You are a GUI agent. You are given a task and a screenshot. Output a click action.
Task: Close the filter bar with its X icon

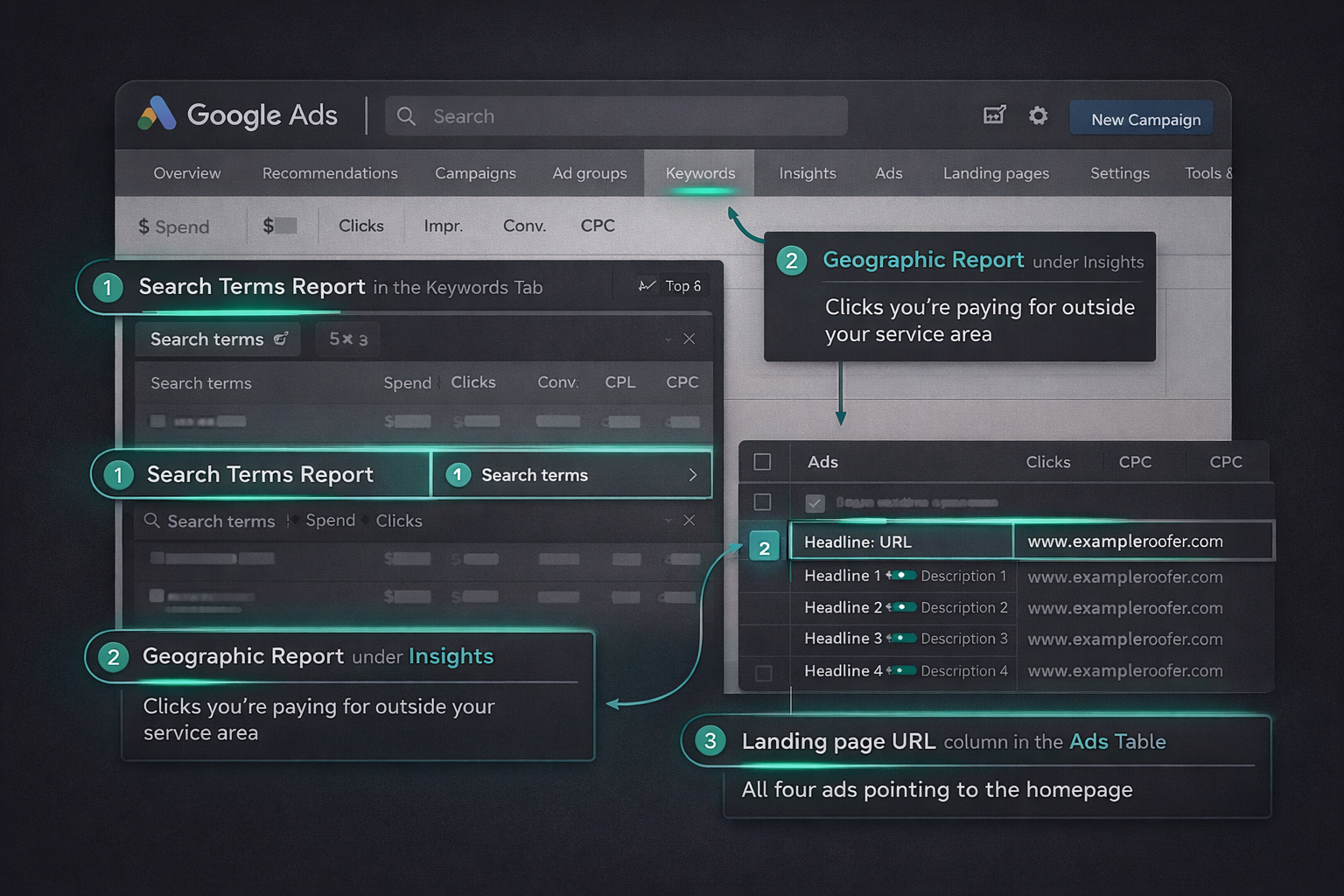pos(689,520)
